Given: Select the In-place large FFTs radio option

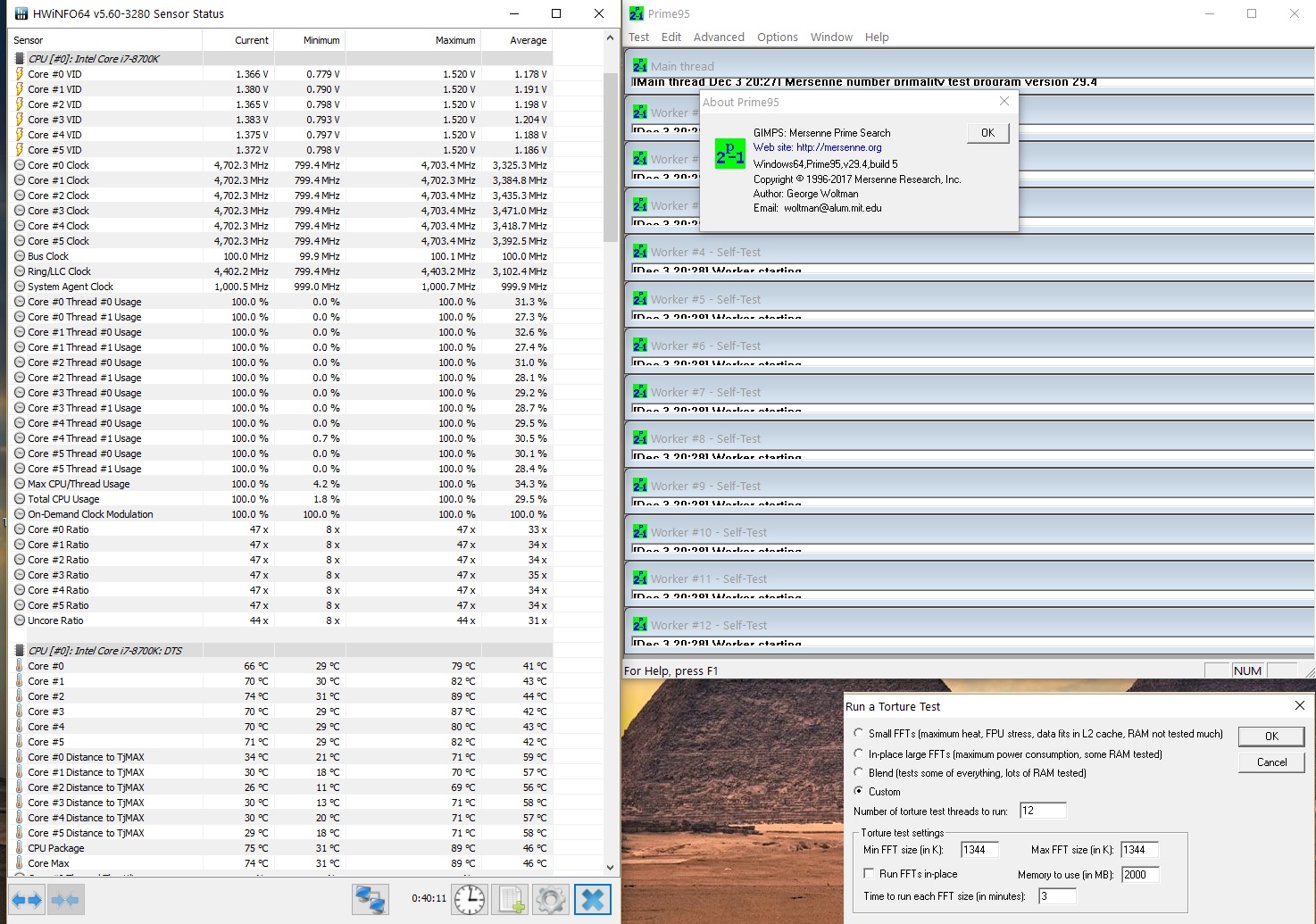Looking at the screenshot, I should pos(859,753).
